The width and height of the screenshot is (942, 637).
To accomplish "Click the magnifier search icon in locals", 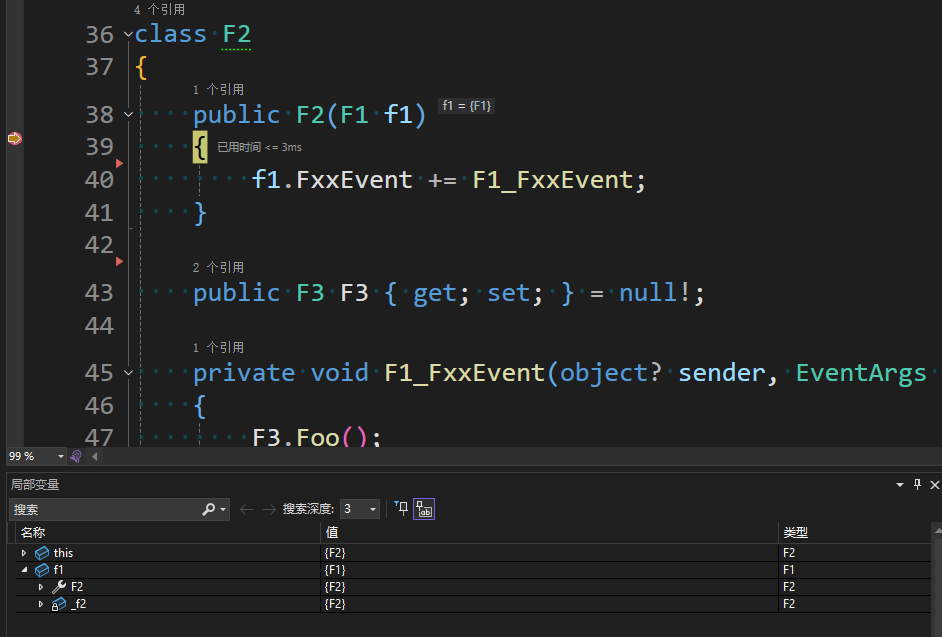I will pyautogui.click(x=208, y=510).
